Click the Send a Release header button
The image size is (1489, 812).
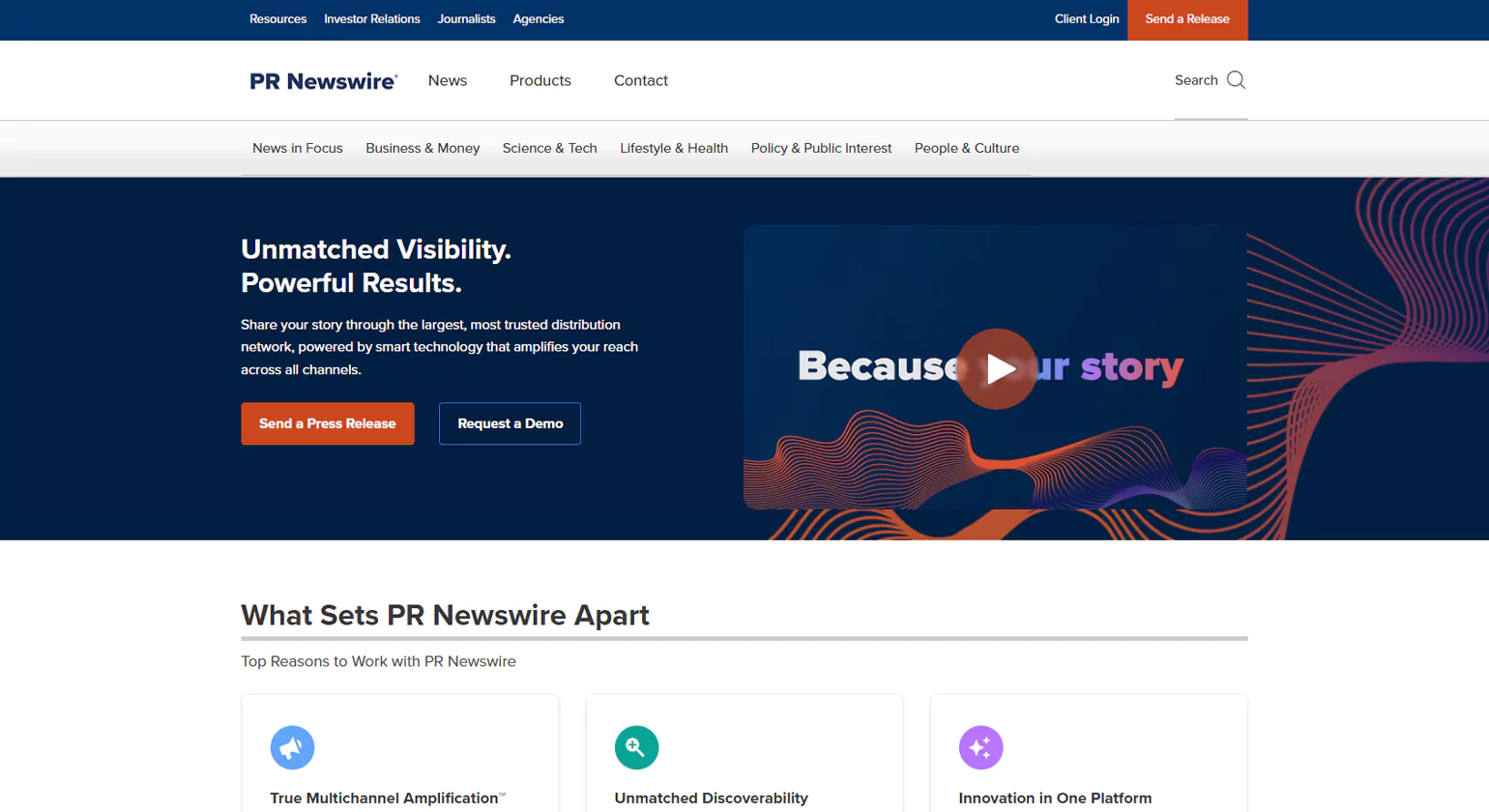tap(1186, 18)
